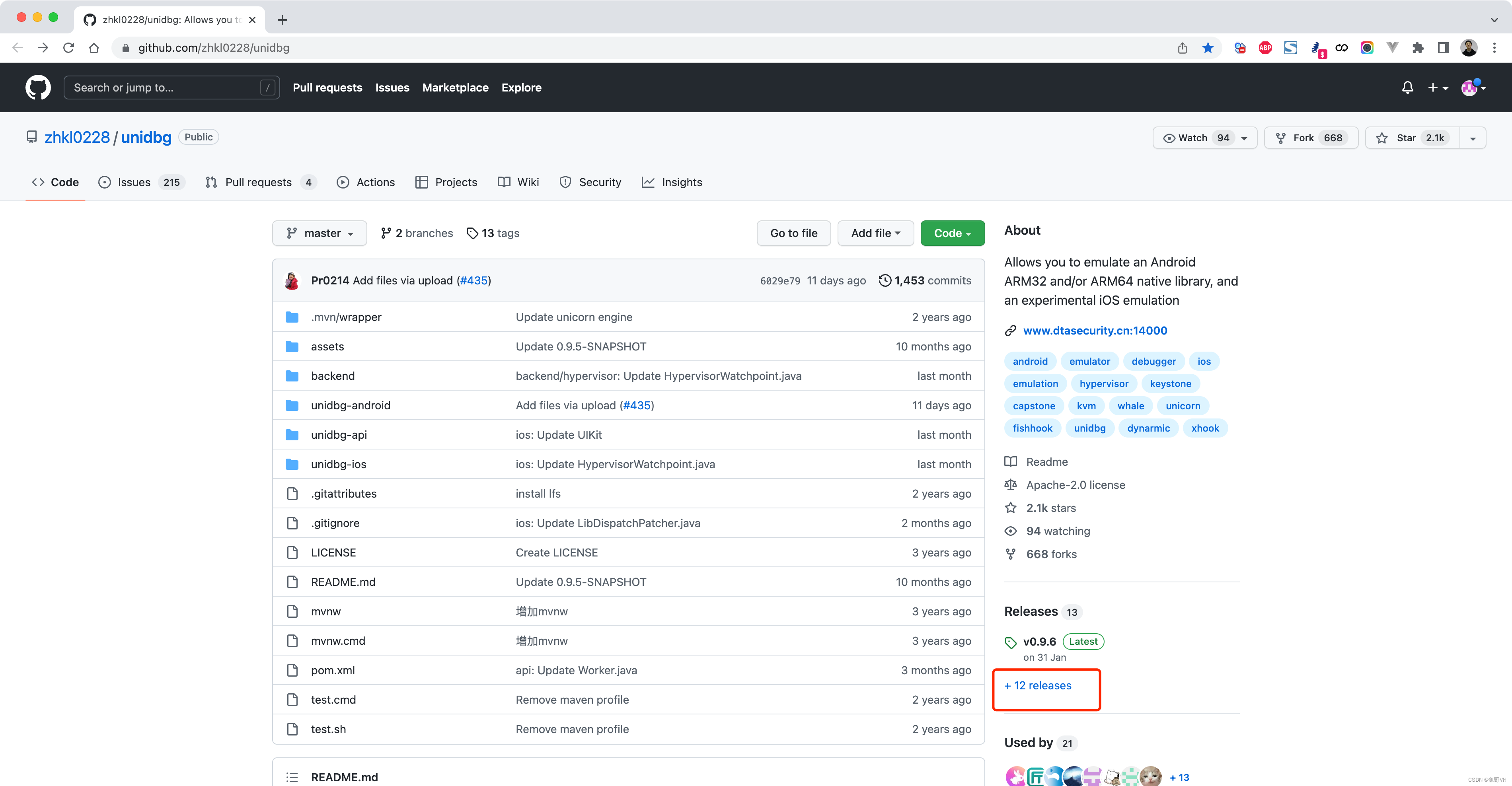1512x786 pixels.
Task: Open the plus create-new menu
Action: [x=1438, y=88]
